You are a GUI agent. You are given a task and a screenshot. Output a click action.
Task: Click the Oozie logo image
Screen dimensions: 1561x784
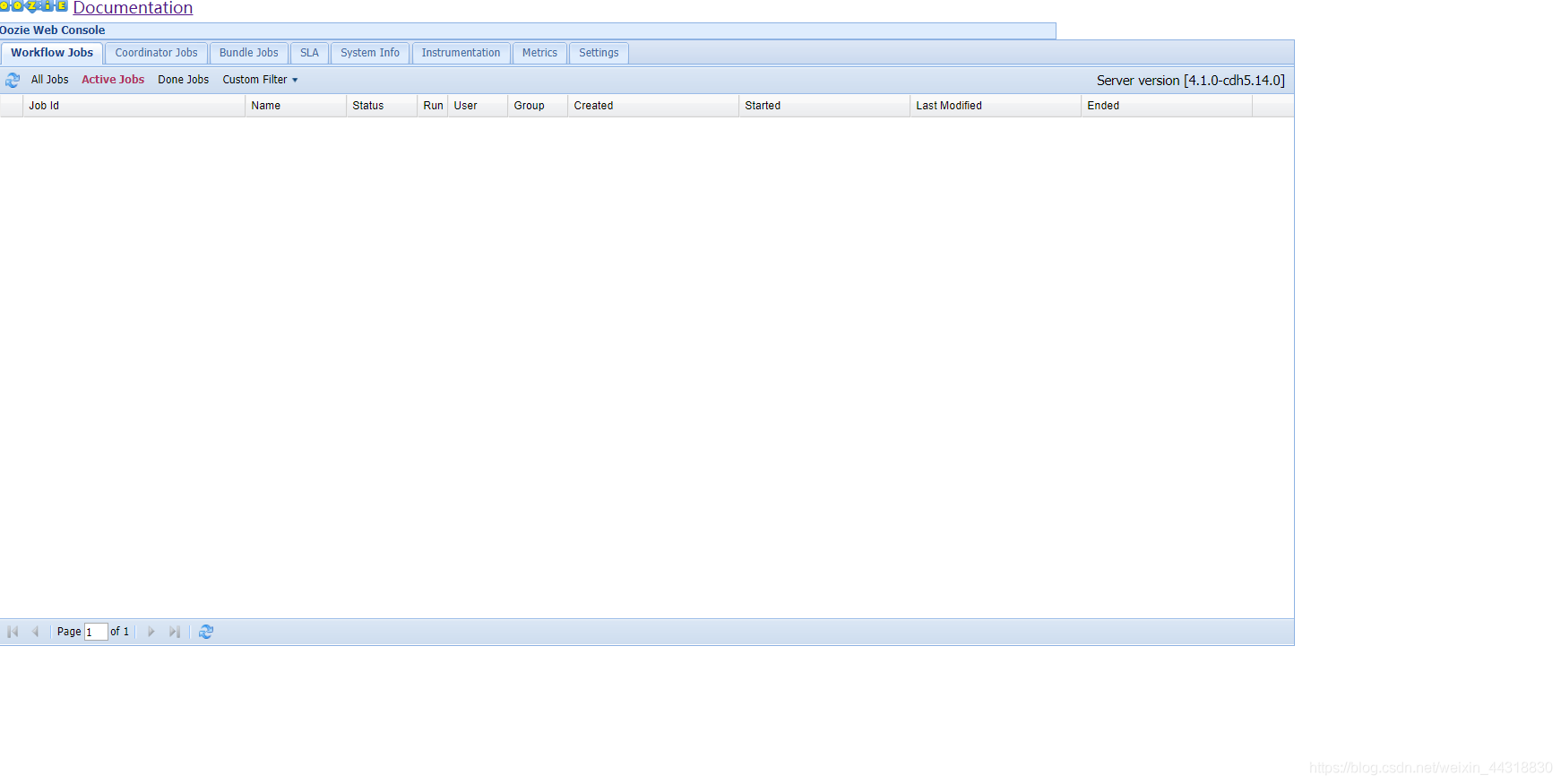point(34,5)
